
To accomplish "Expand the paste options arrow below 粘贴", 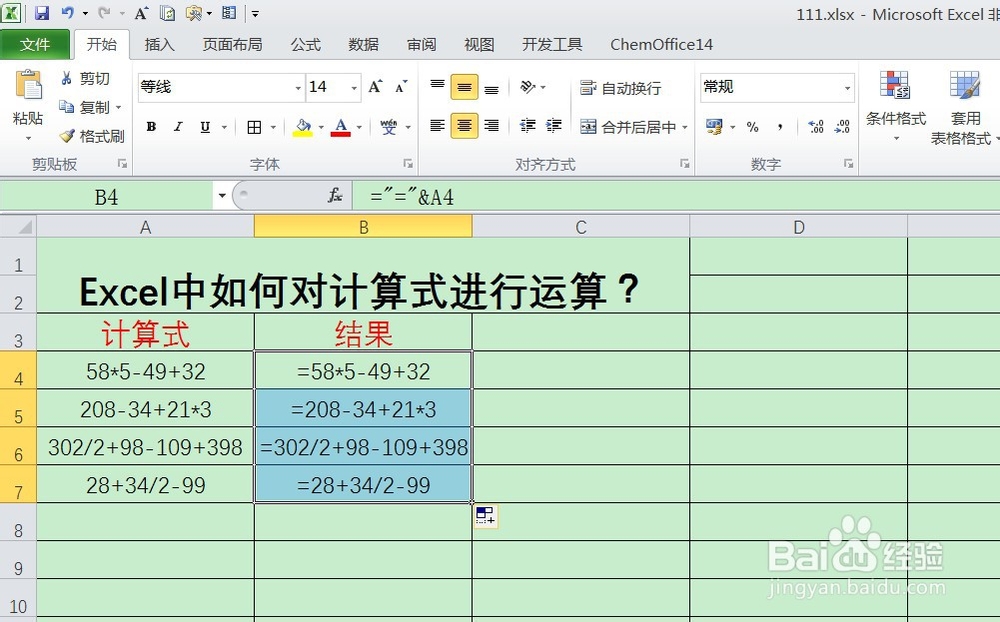I will (x=28, y=138).
